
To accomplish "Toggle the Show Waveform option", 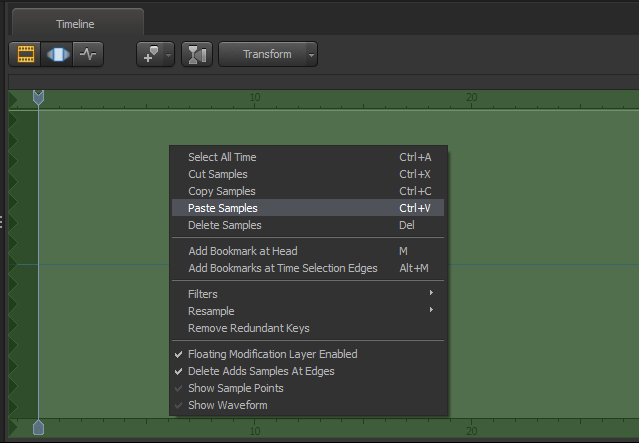I will (227, 405).
